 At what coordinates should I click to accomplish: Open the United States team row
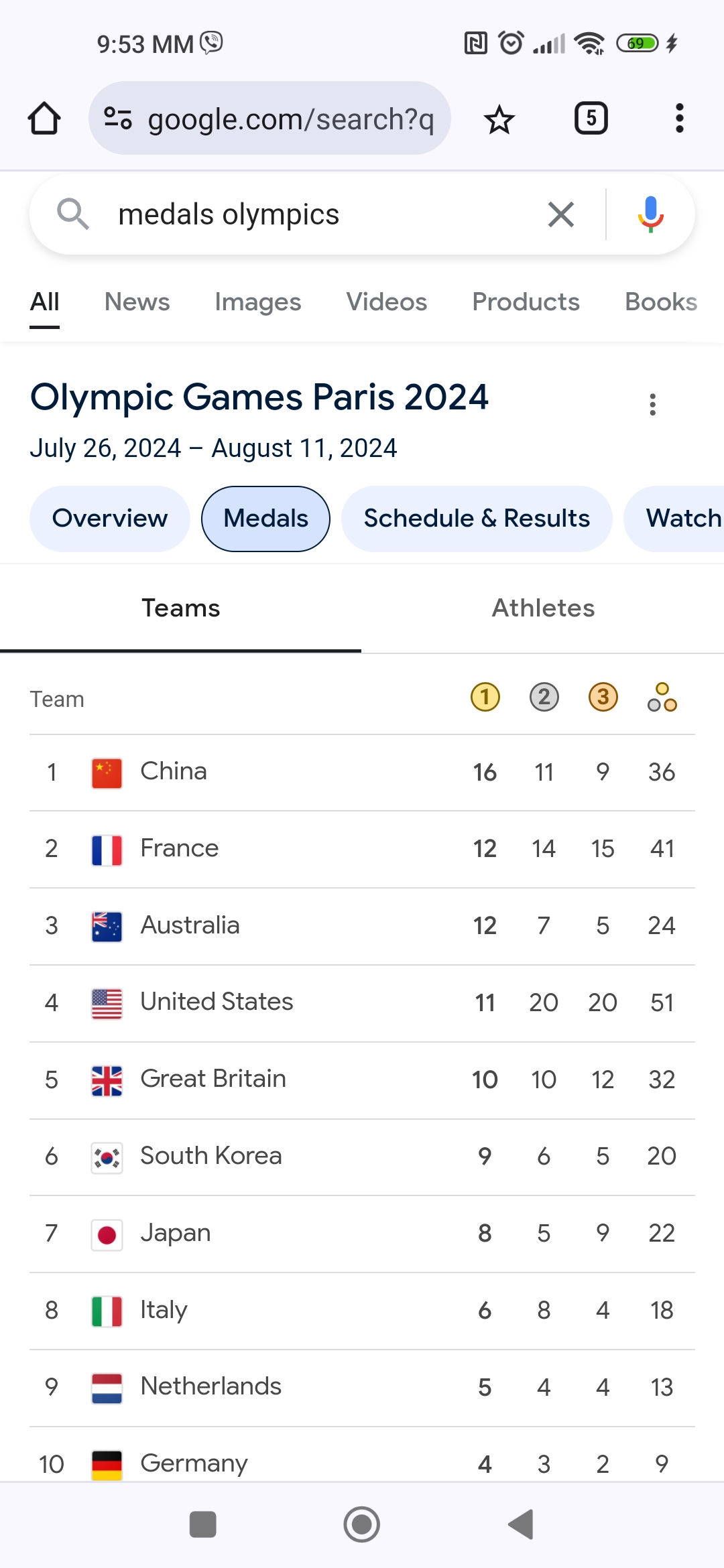362,1003
